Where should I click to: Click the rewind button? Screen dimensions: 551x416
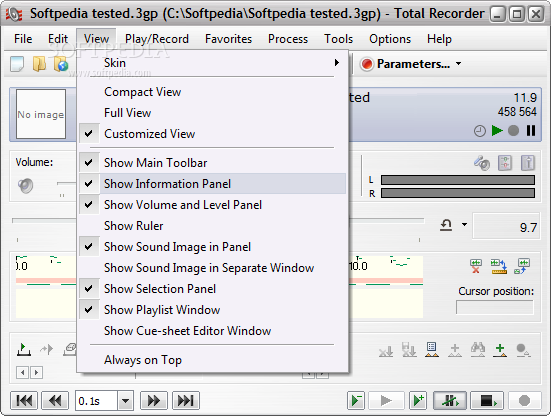(55, 401)
